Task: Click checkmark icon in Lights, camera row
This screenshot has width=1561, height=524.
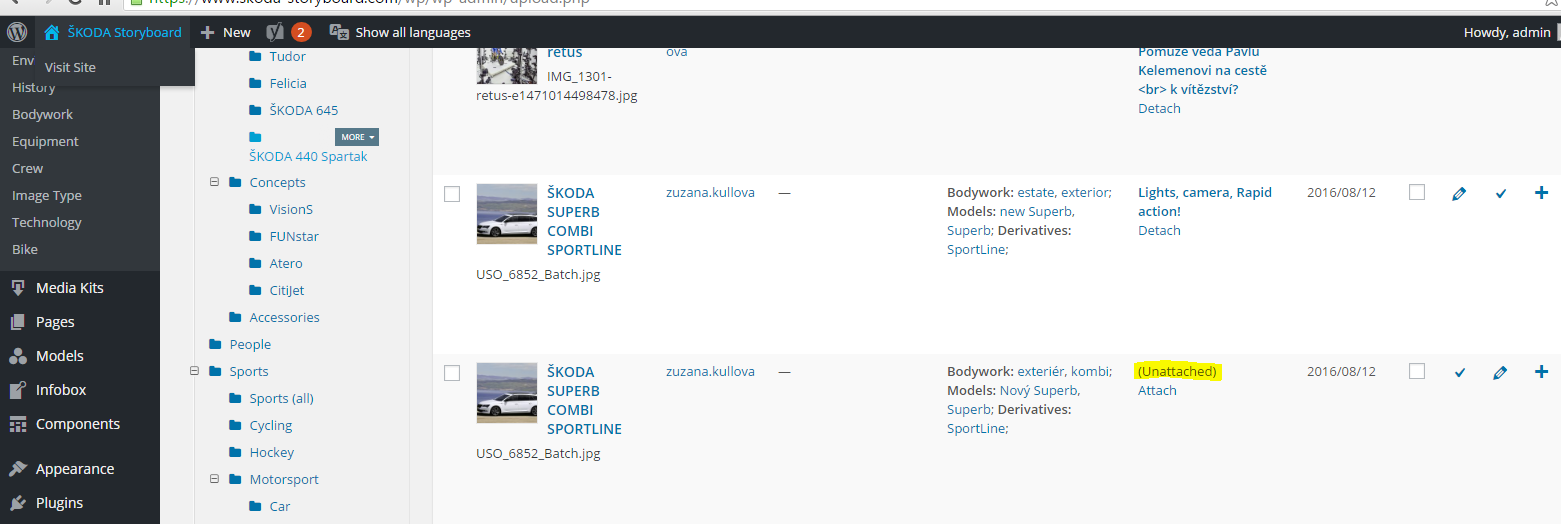Action: (x=1500, y=194)
